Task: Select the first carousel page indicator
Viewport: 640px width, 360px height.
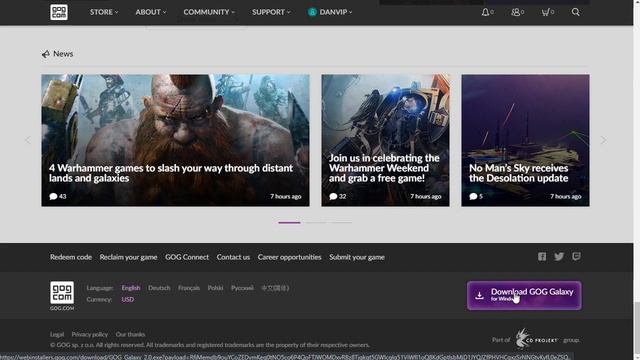Action: tap(289, 222)
